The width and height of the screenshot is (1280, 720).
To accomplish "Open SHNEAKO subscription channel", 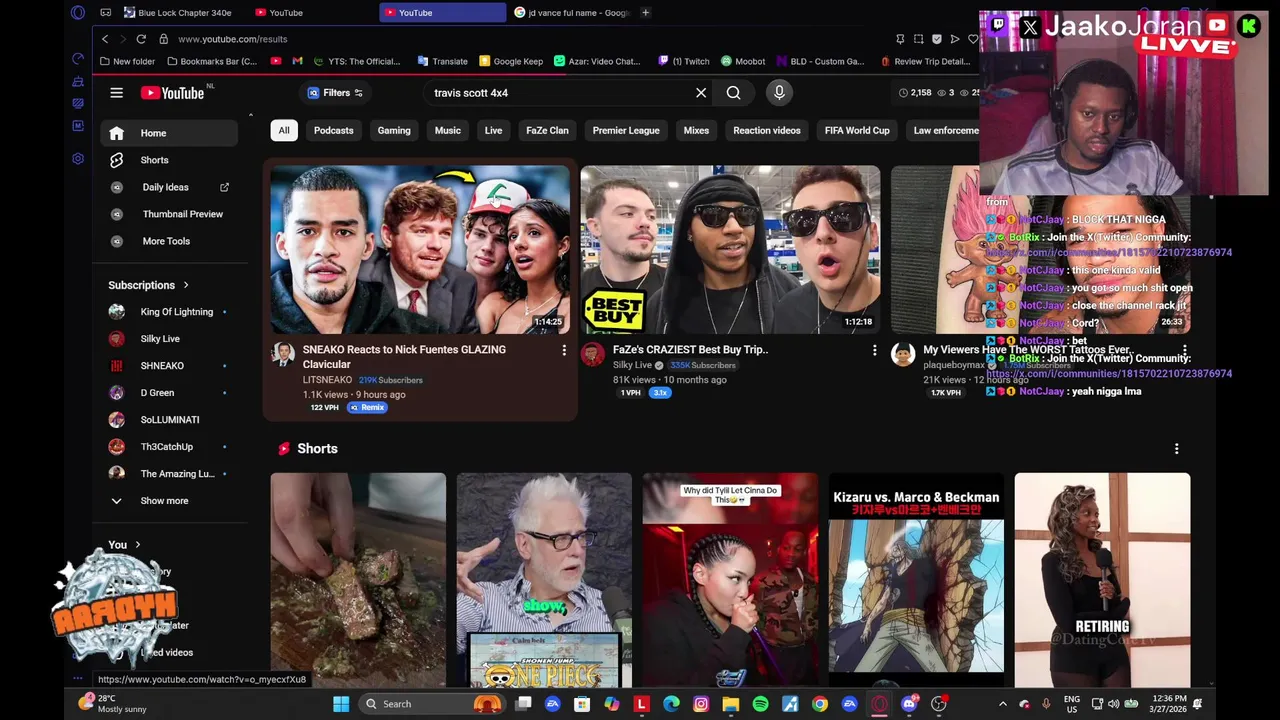I will (169, 366).
